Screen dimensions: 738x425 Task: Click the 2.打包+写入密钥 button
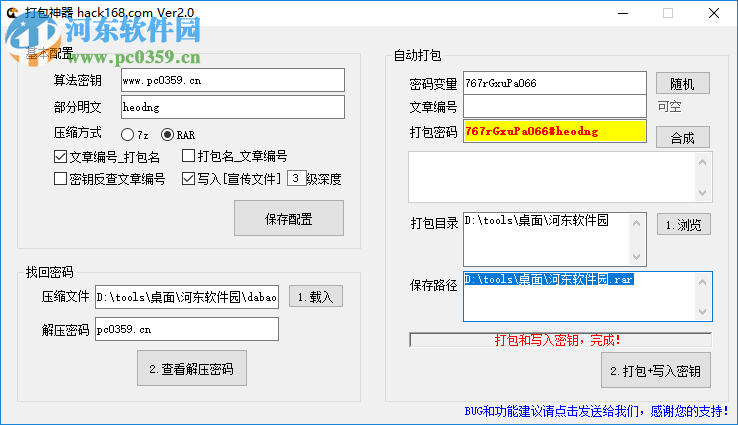656,371
